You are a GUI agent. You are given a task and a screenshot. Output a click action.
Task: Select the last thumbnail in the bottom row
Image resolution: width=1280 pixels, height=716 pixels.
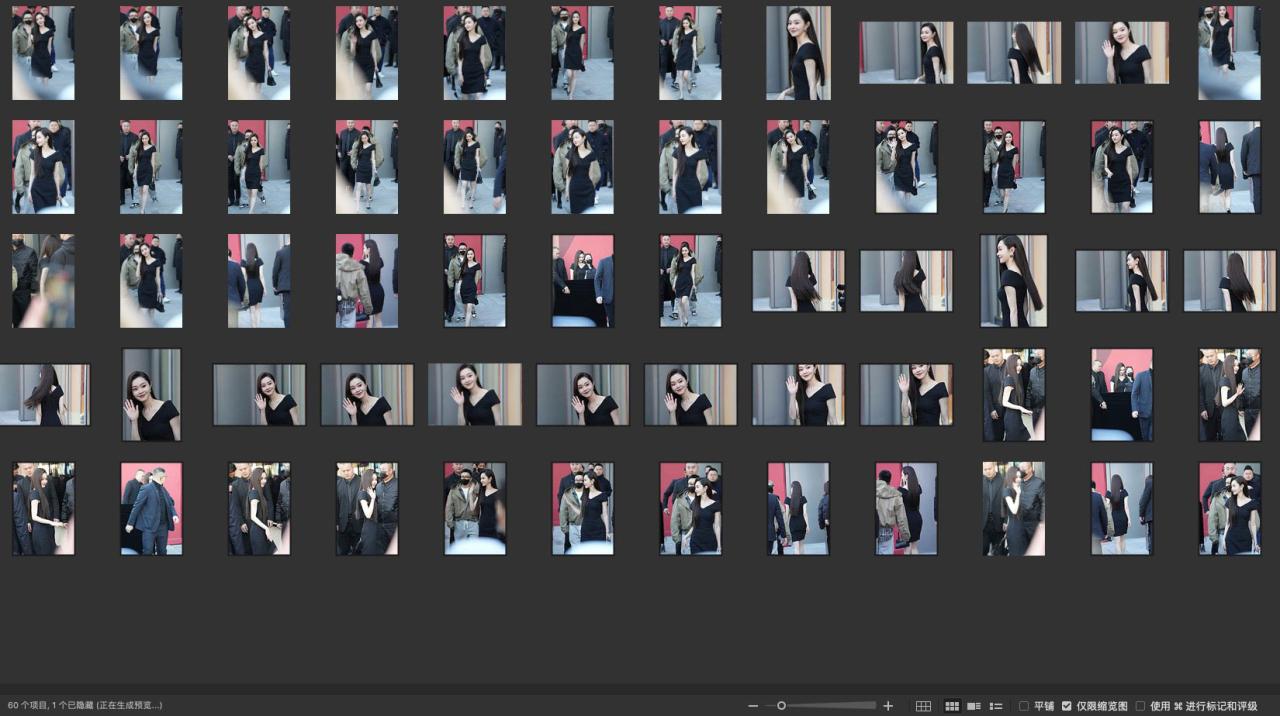pyautogui.click(x=1229, y=509)
